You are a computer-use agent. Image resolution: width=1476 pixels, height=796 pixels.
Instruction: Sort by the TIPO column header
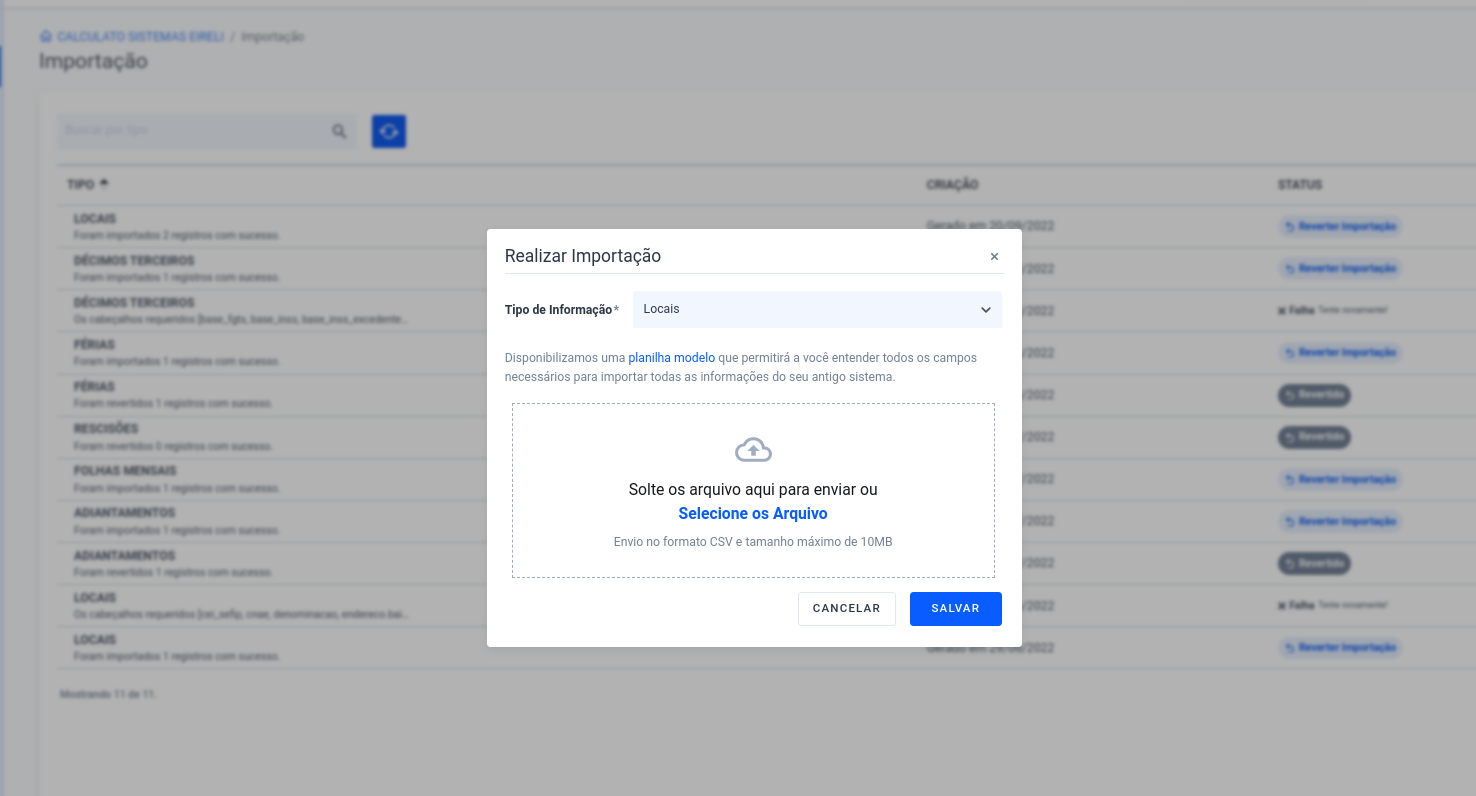(x=88, y=185)
